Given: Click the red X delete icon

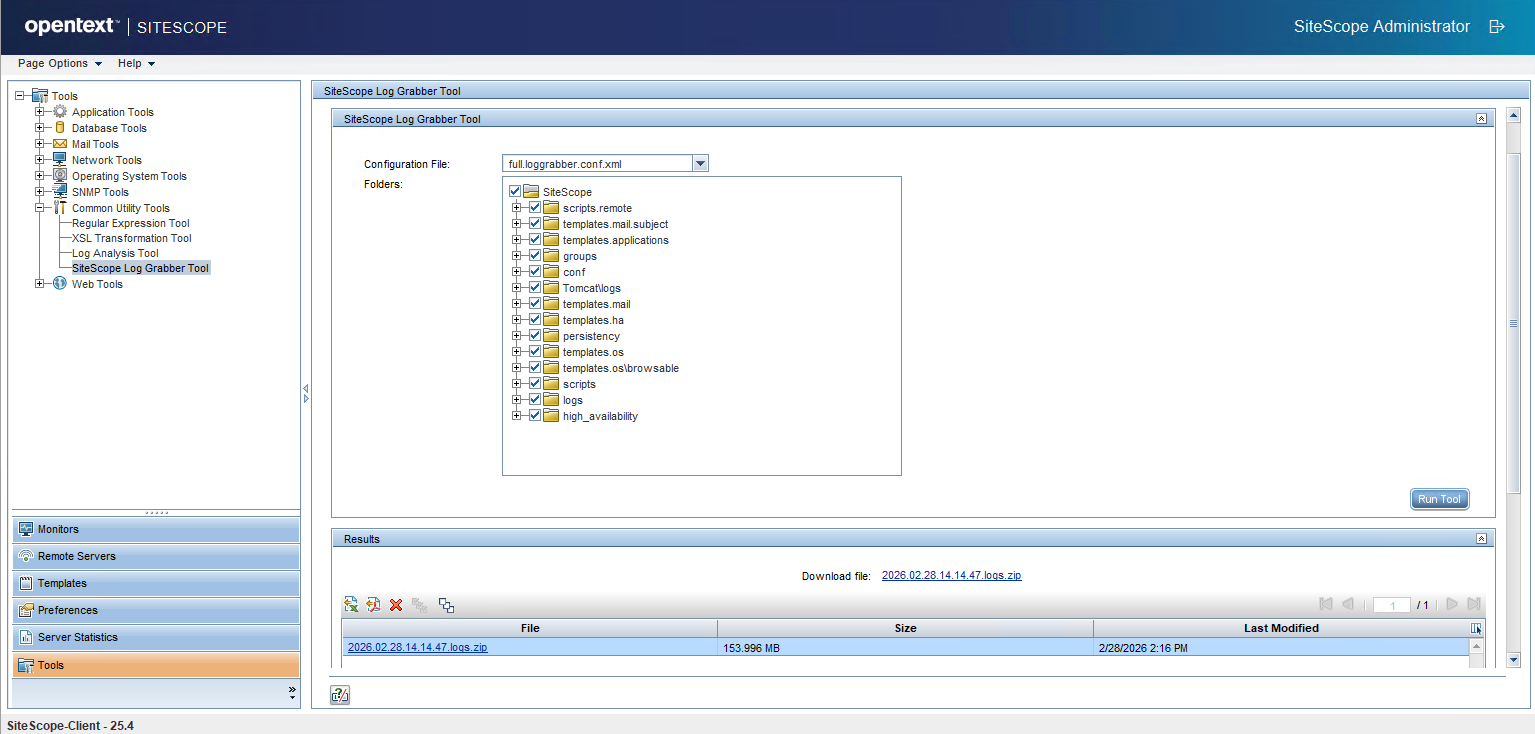Looking at the screenshot, I should coord(396,605).
